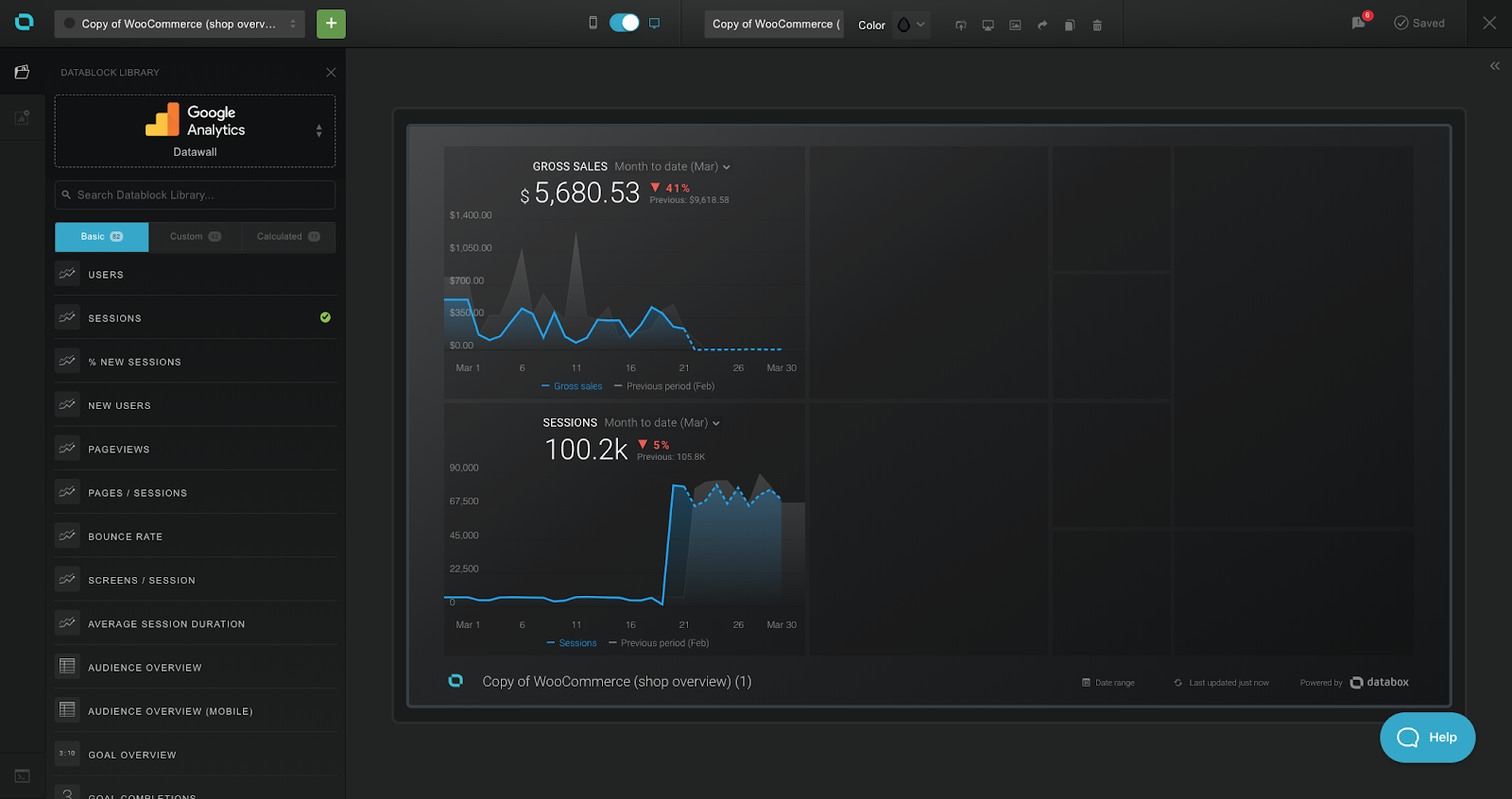
Task: Select the AVERAGE SESSION DURATION datablock
Action: point(195,623)
